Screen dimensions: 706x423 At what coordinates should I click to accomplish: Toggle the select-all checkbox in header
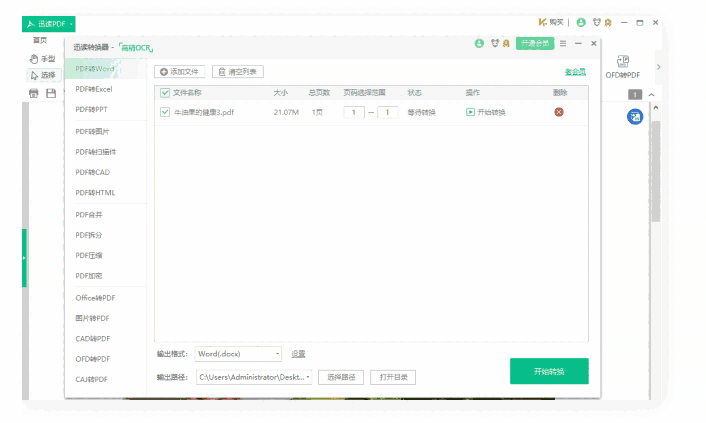click(x=165, y=93)
